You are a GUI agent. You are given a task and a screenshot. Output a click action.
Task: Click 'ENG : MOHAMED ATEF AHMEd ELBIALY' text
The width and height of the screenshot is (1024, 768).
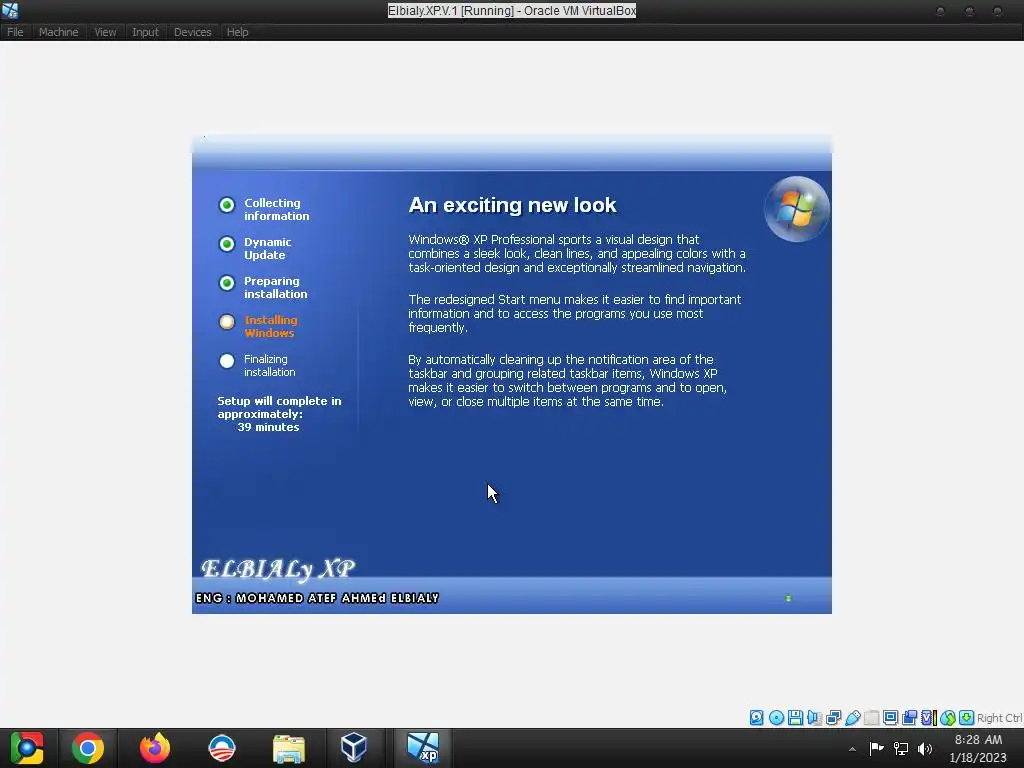[317, 598]
